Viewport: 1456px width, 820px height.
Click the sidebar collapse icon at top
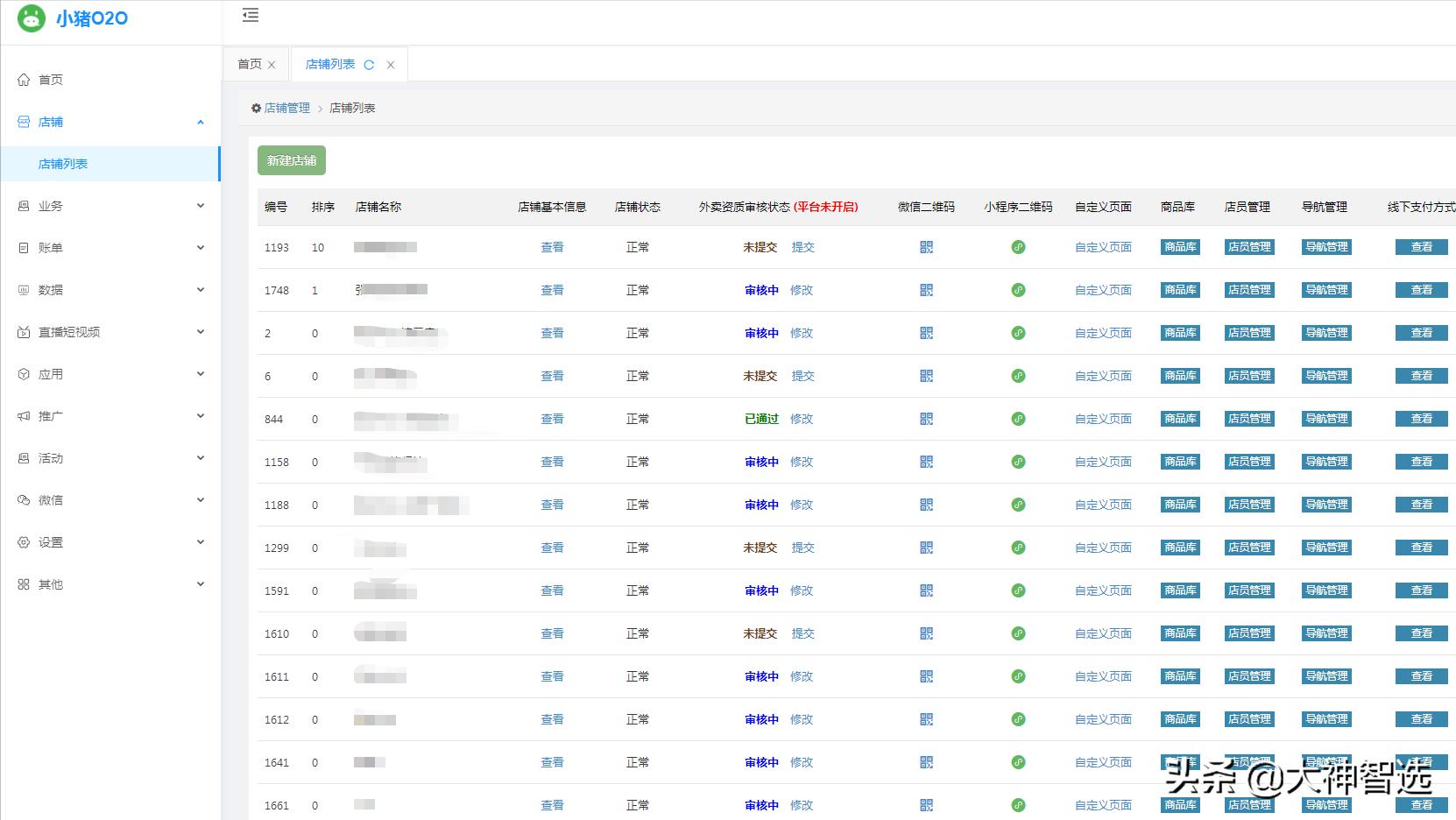point(251,15)
